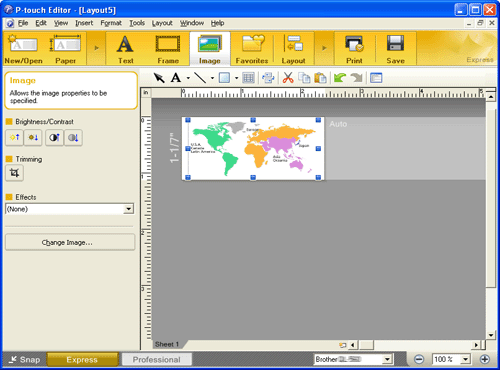This screenshot has width=500, height=370.
Task: Expand the arrow after the Paper button
Action: pyautogui.click(x=96, y=48)
